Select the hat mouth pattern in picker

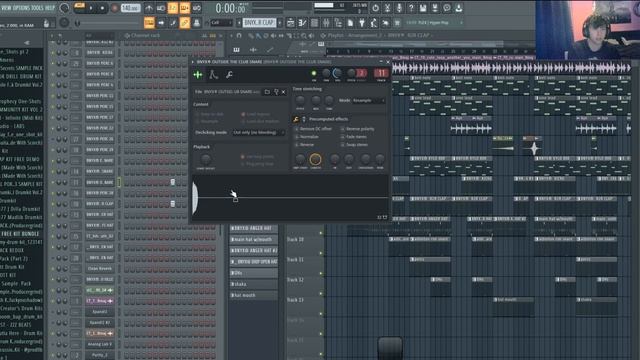(x=253, y=295)
